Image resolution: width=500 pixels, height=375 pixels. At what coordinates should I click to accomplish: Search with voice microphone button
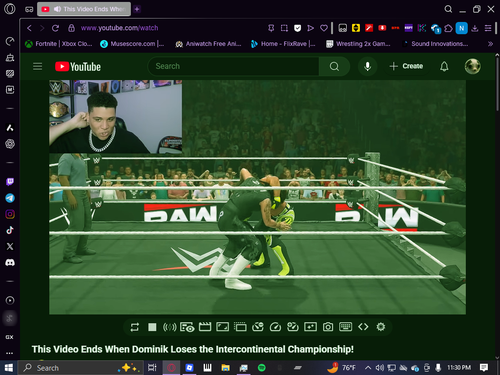(x=367, y=66)
